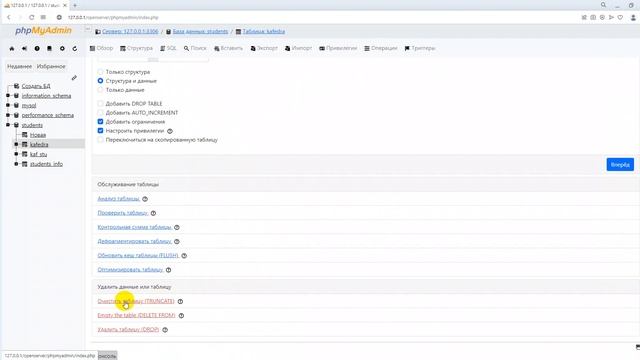
Task: Check Переключиться на скопированную таблицу
Action: pyautogui.click(x=100, y=140)
